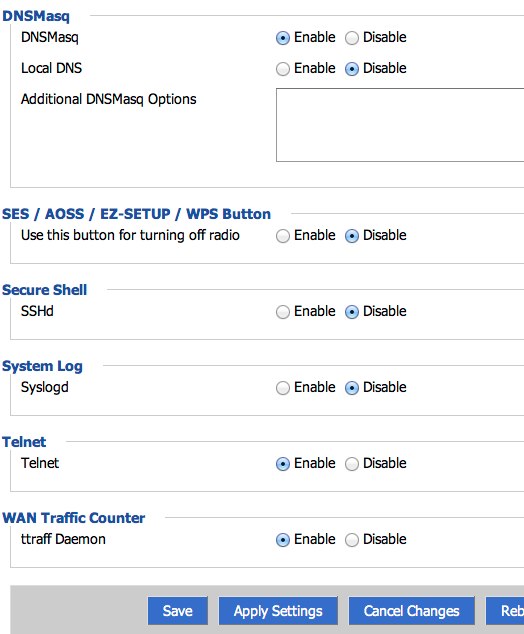Select Disable for WPS button radio setting

(x=352, y=236)
